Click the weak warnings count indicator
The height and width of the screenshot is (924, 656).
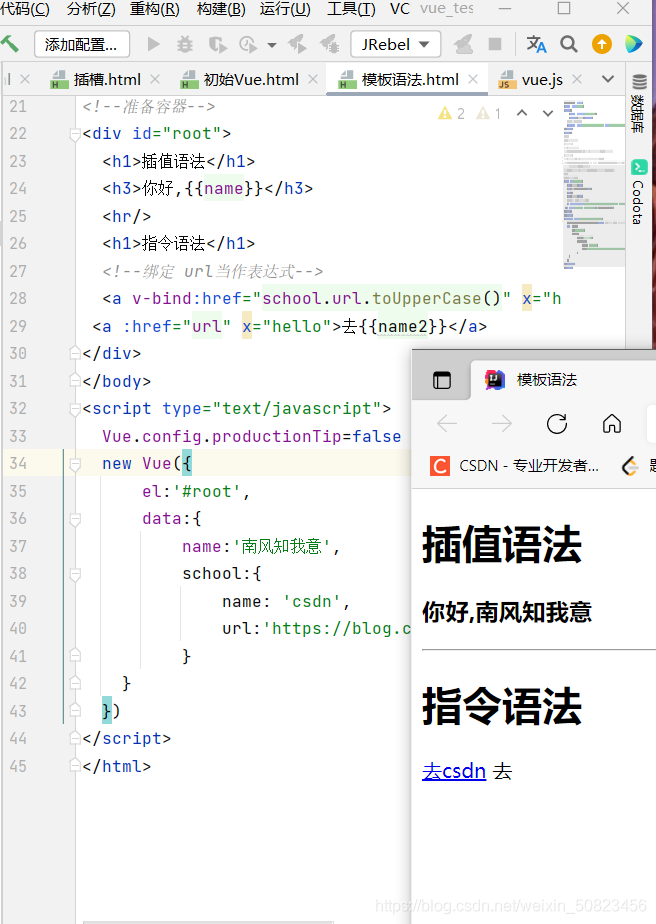click(x=489, y=113)
